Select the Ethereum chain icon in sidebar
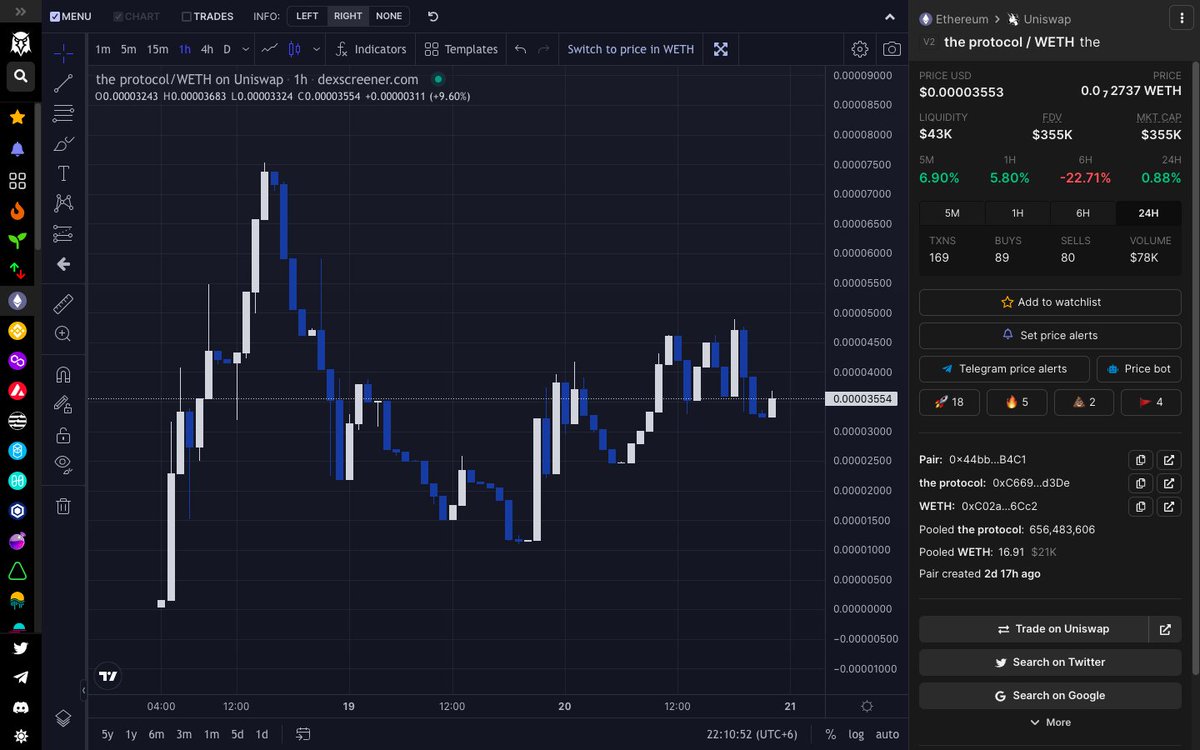 (18, 300)
